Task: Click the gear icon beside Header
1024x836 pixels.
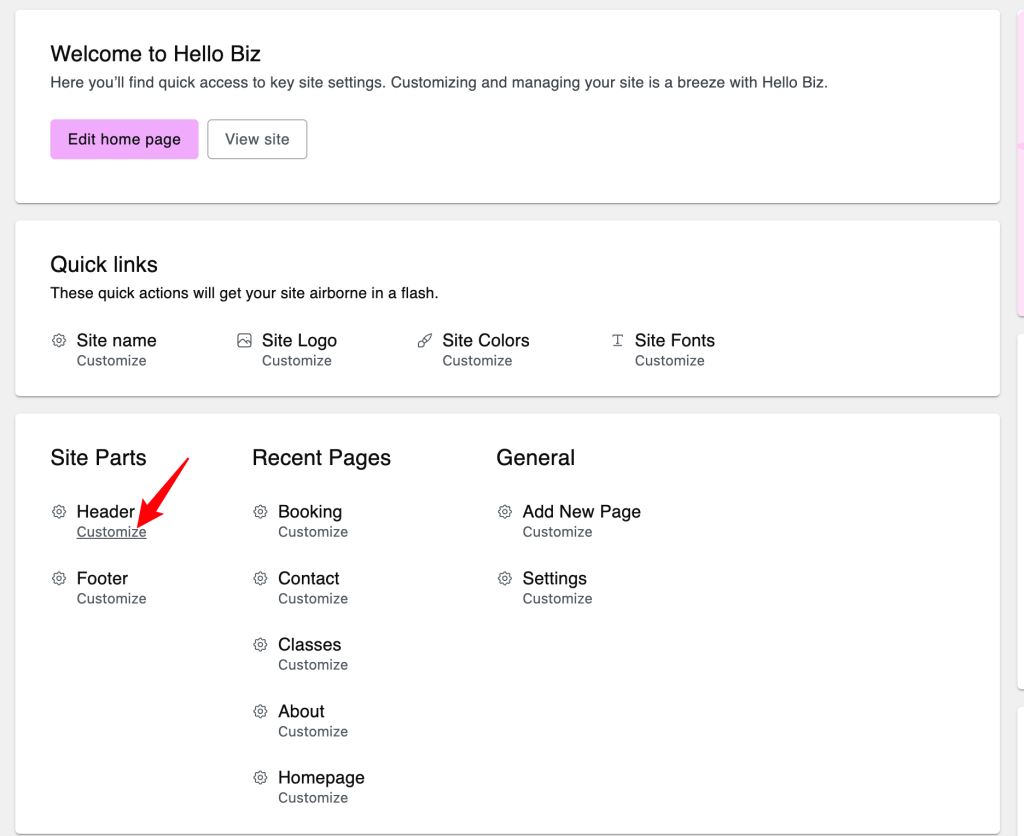Action: pyautogui.click(x=59, y=511)
